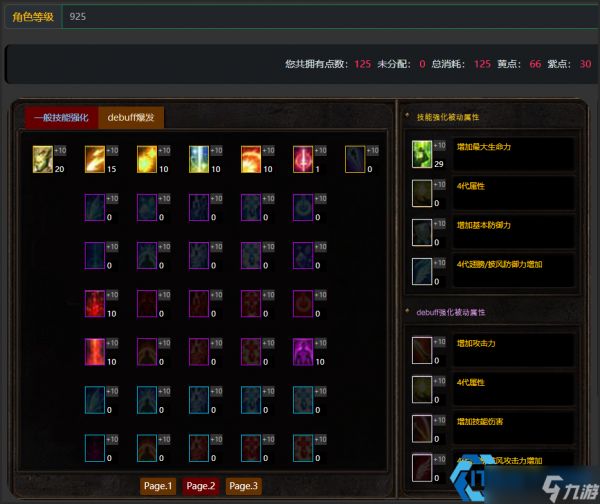600x504 pixels.
Task: Click +10 next to the first skill icon
Action: 60,150
